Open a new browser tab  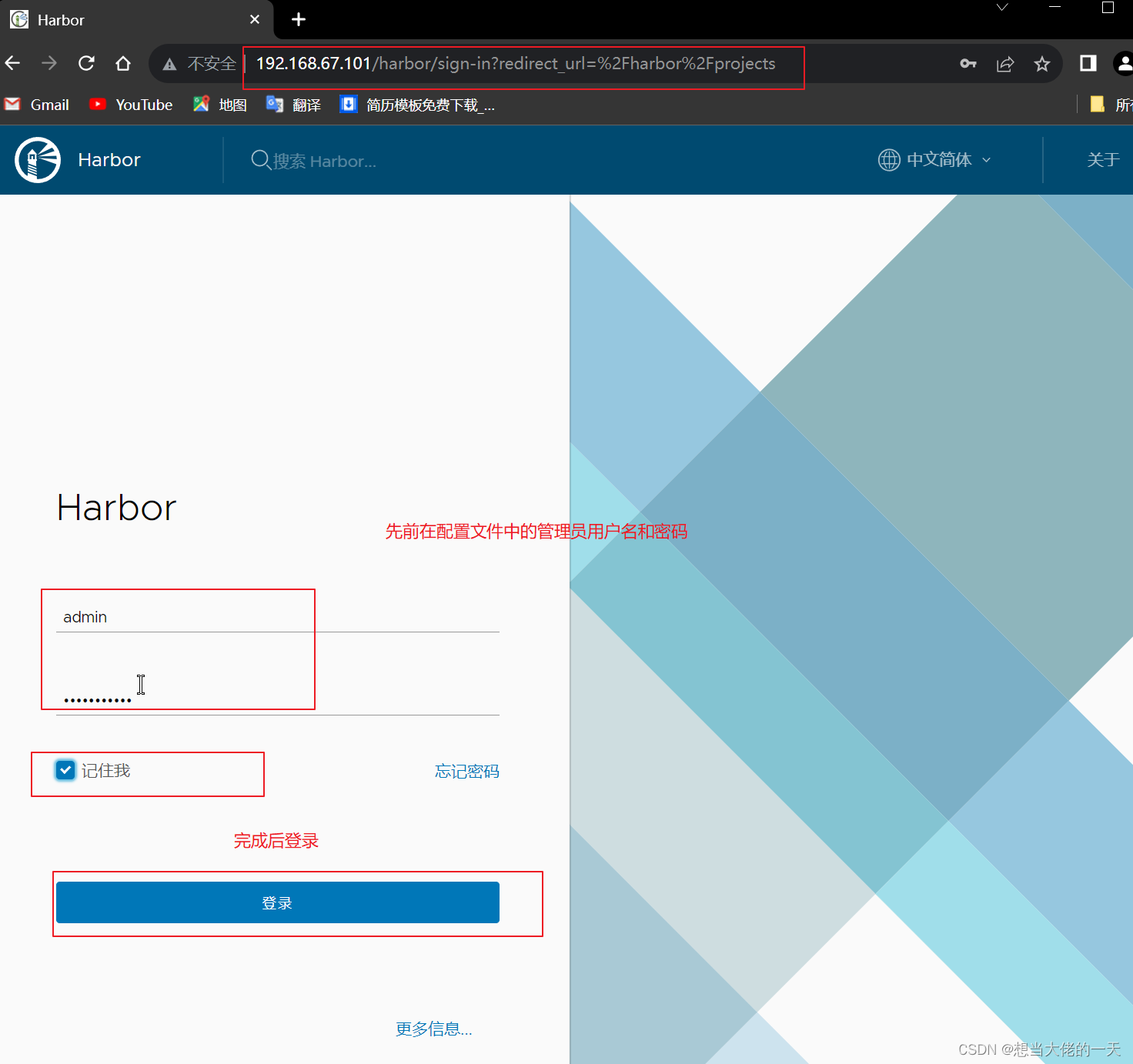pyautogui.click(x=299, y=20)
